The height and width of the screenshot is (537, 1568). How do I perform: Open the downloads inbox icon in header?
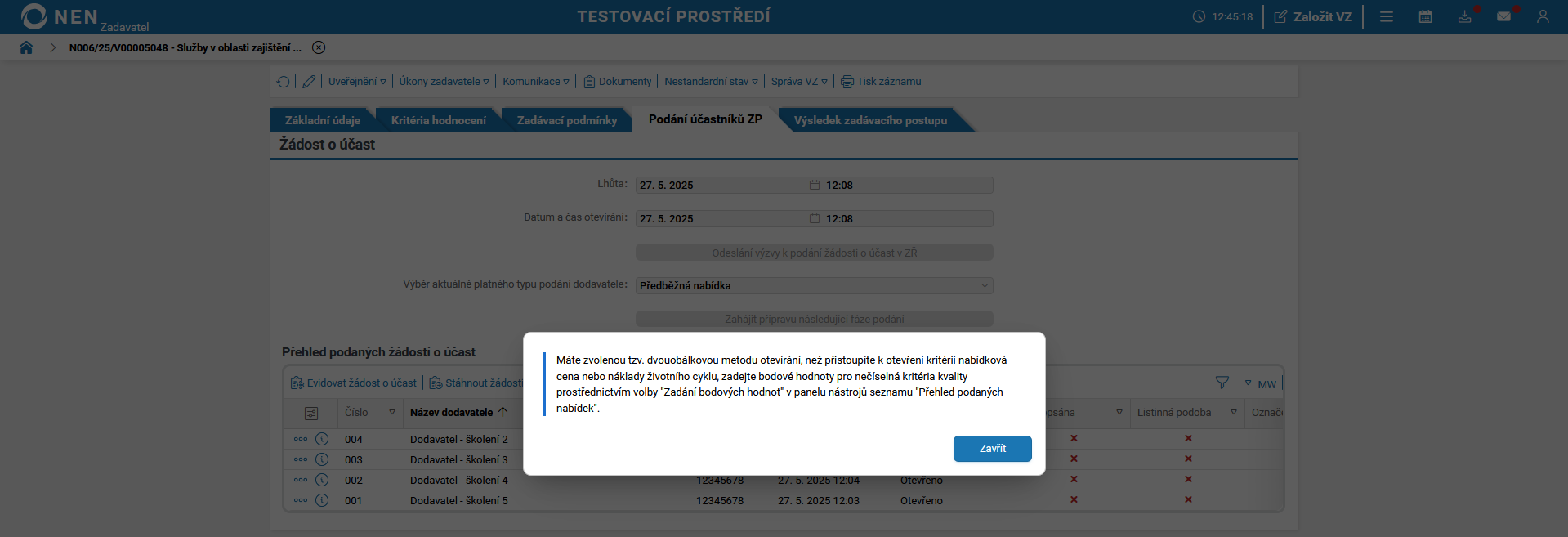1465,16
